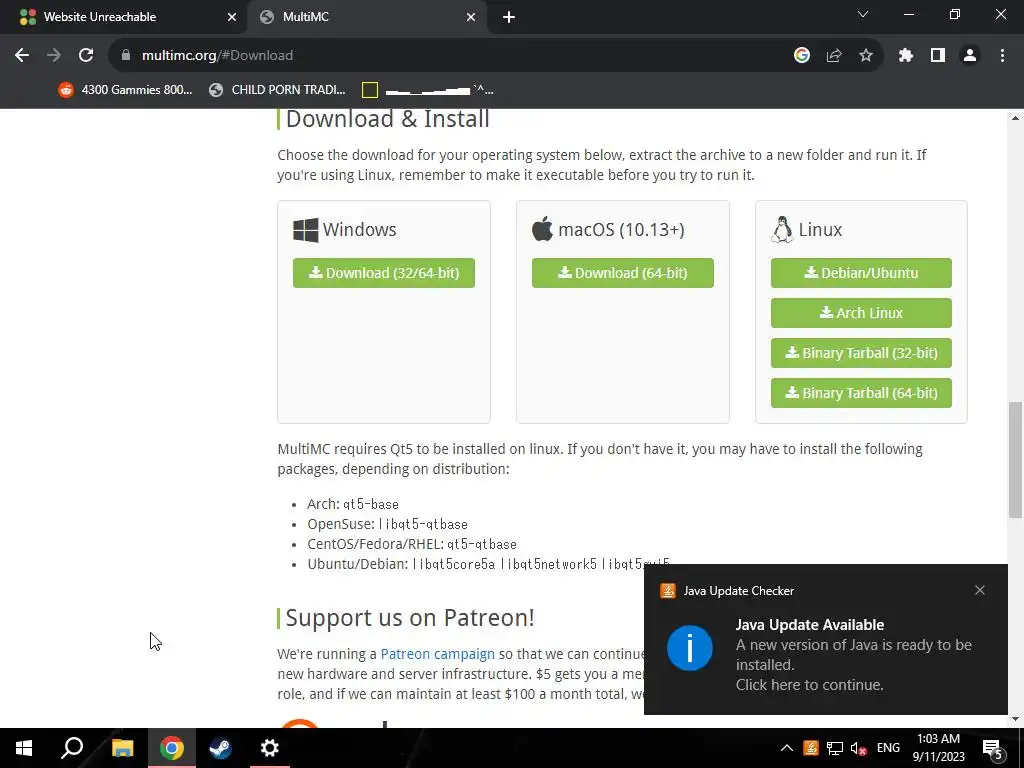Dismiss the Java Update Checker notification

(980, 590)
